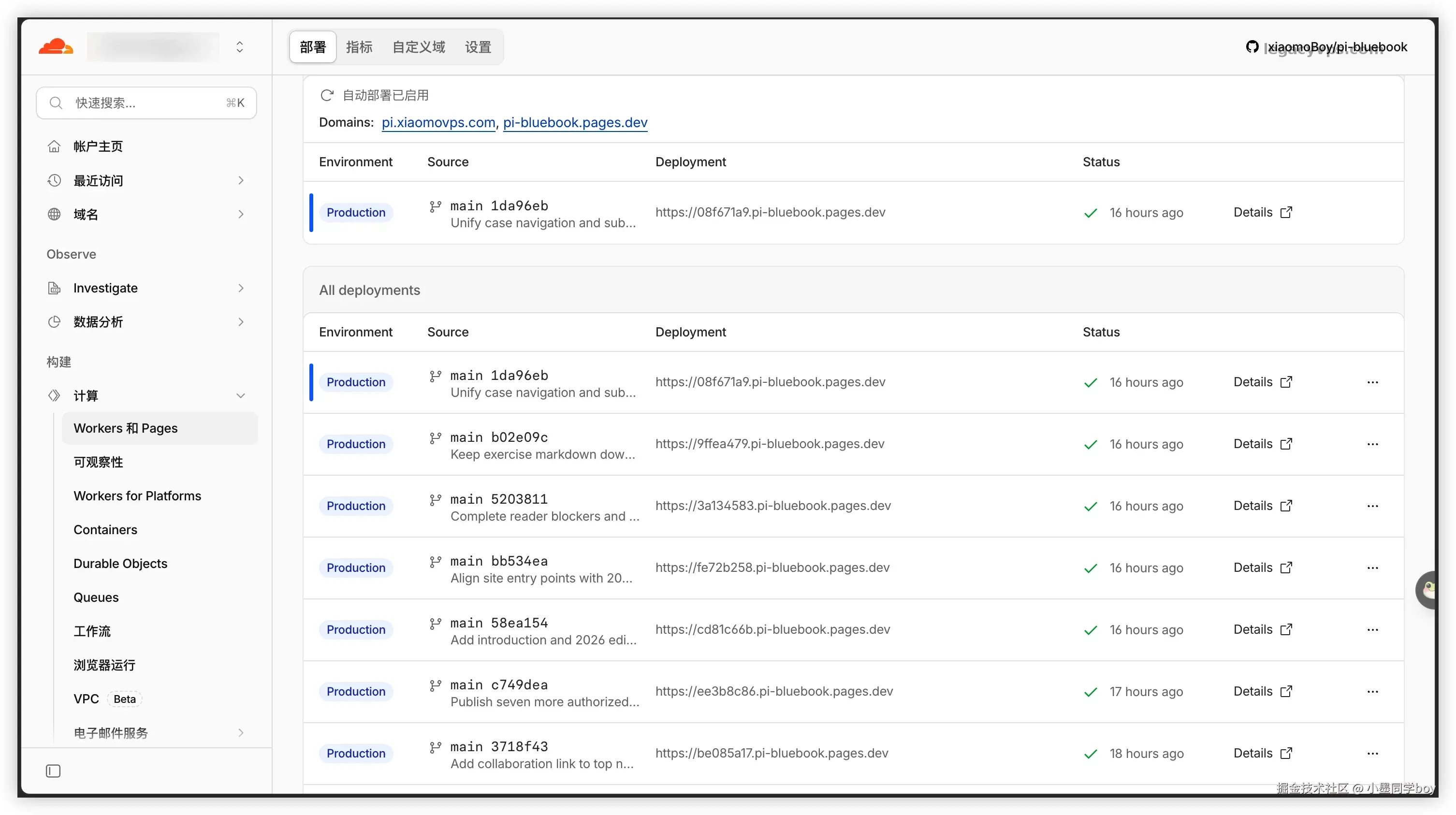Open 帐户主页 home icon

(54, 146)
